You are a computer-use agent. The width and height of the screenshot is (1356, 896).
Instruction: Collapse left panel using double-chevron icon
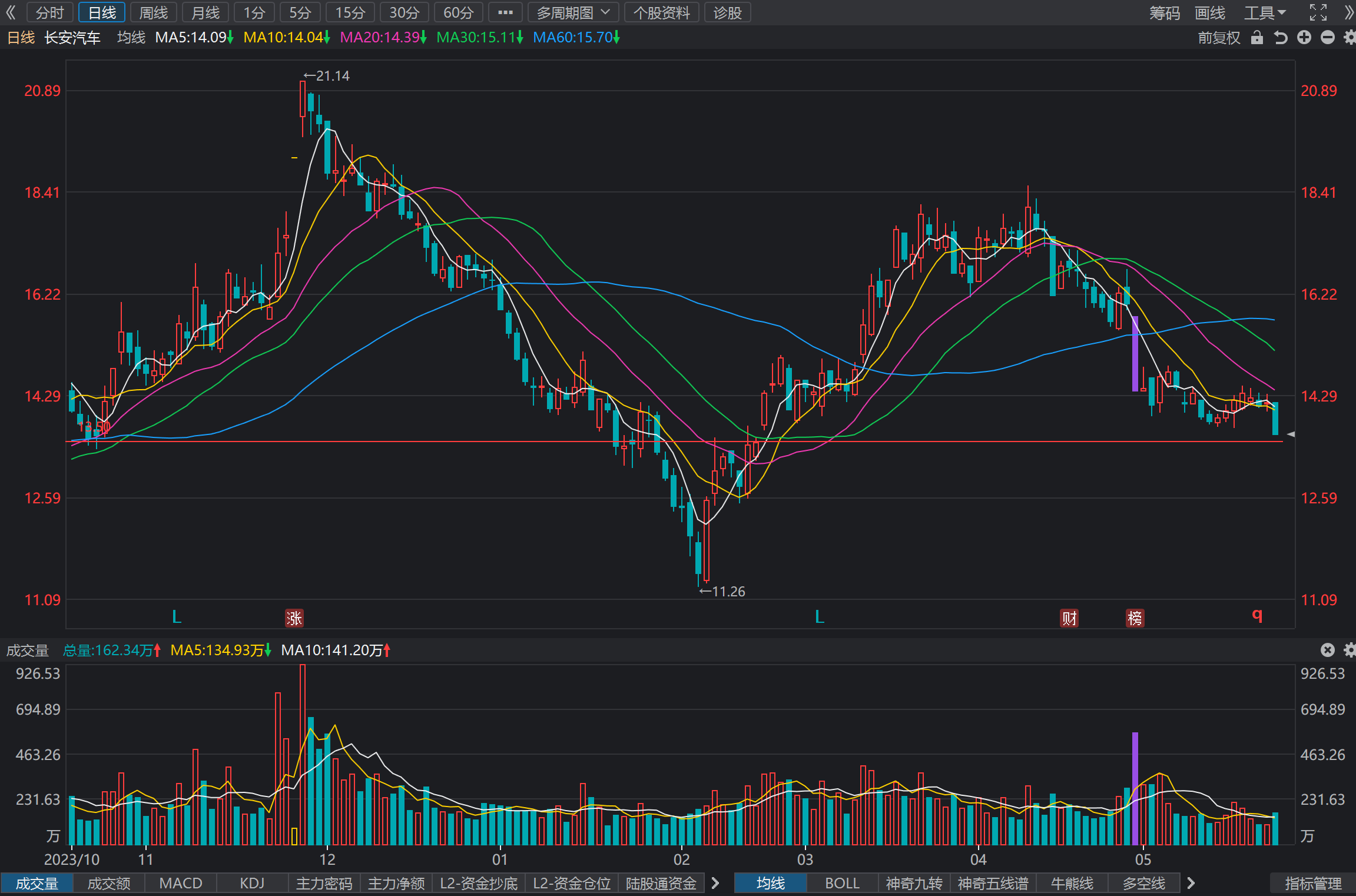coord(11,12)
